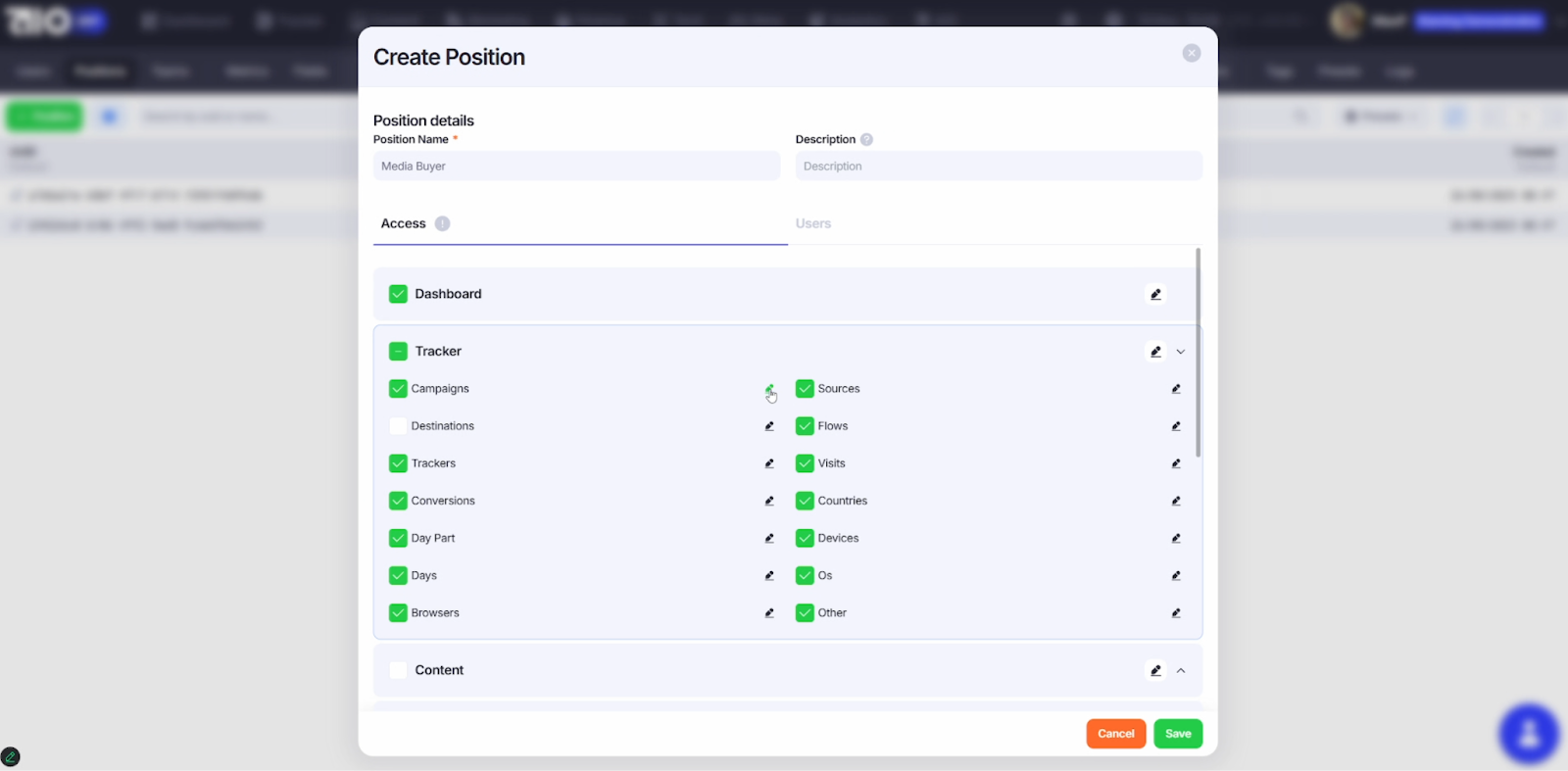Select the Access tab
Viewport: 1568px width, 771px height.
pyautogui.click(x=404, y=223)
